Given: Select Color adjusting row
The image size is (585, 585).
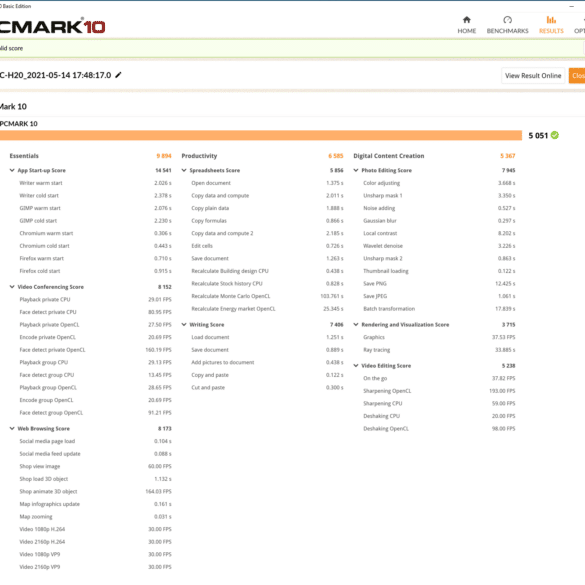Looking at the screenshot, I should point(439,183).
